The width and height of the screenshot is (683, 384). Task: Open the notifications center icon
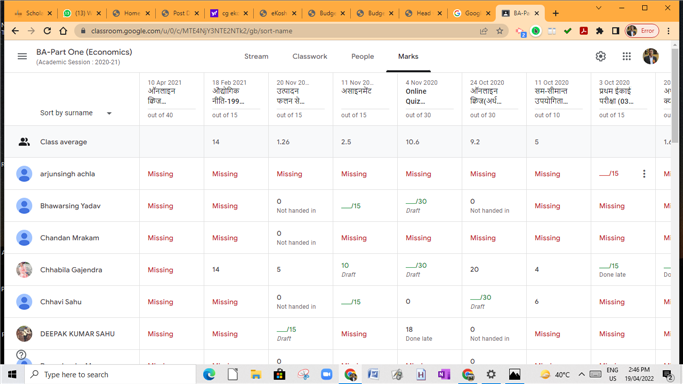[667, 374]
